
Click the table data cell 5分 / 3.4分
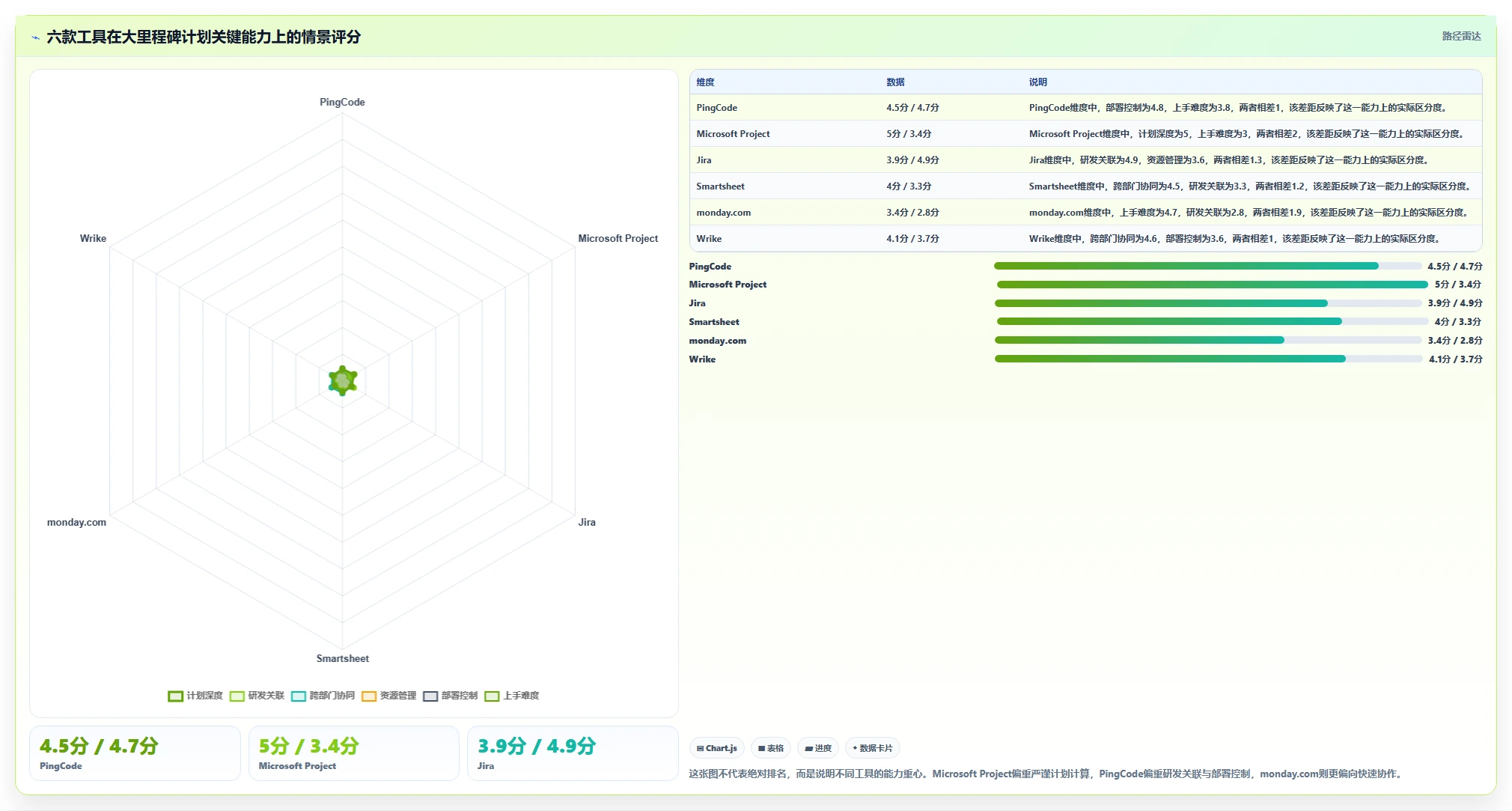[x=909, y=134]
